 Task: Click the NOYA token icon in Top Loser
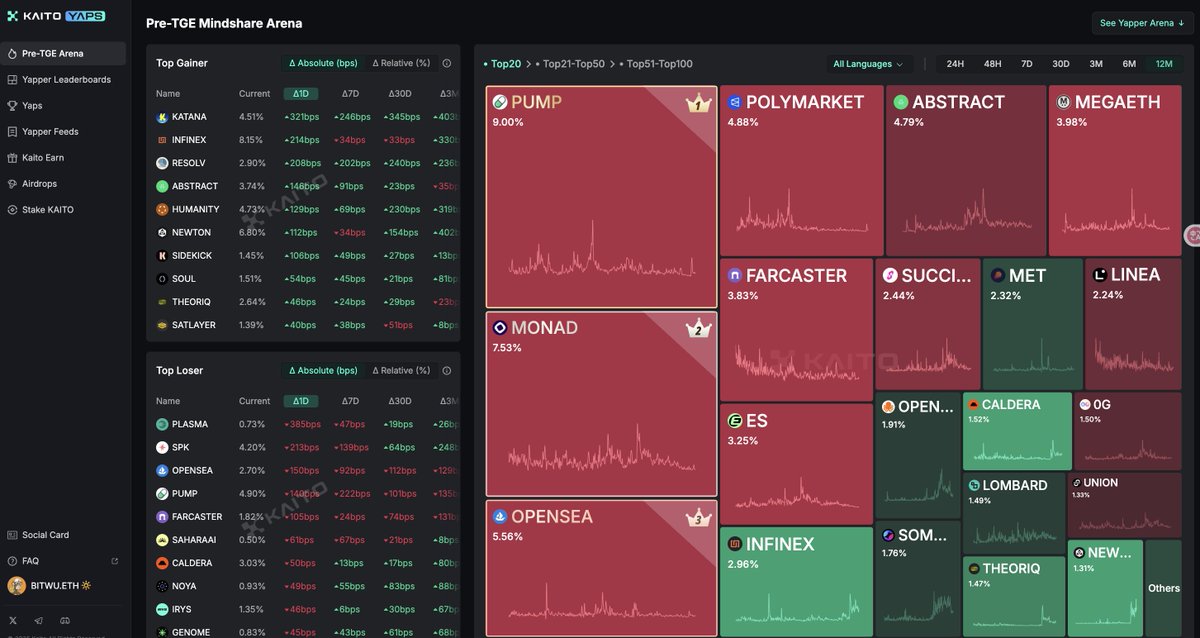[x=162, y=586]
